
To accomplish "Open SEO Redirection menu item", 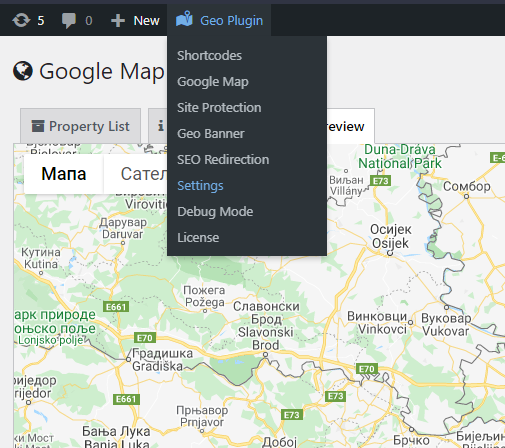I will 223,160.
